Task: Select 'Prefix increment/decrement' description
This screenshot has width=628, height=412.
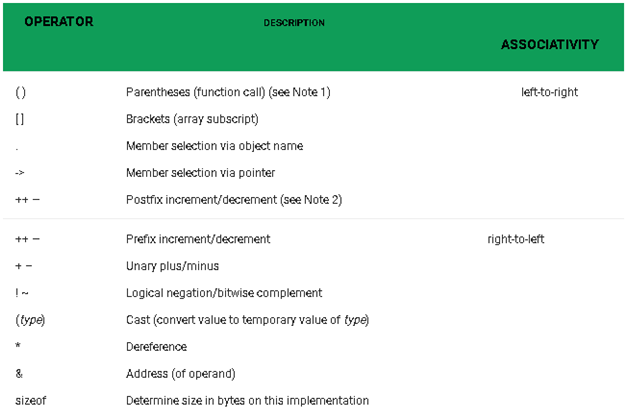Action: (x=198, y=240)
